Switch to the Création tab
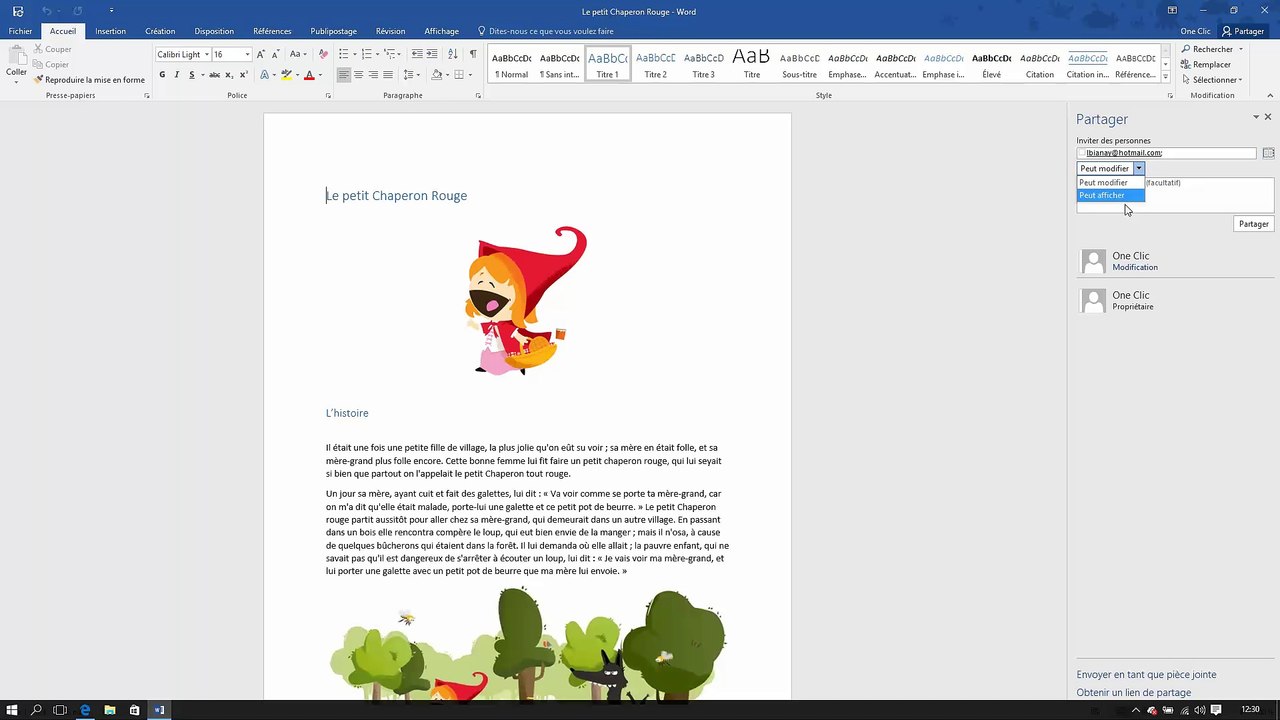 tap(160, 31)
